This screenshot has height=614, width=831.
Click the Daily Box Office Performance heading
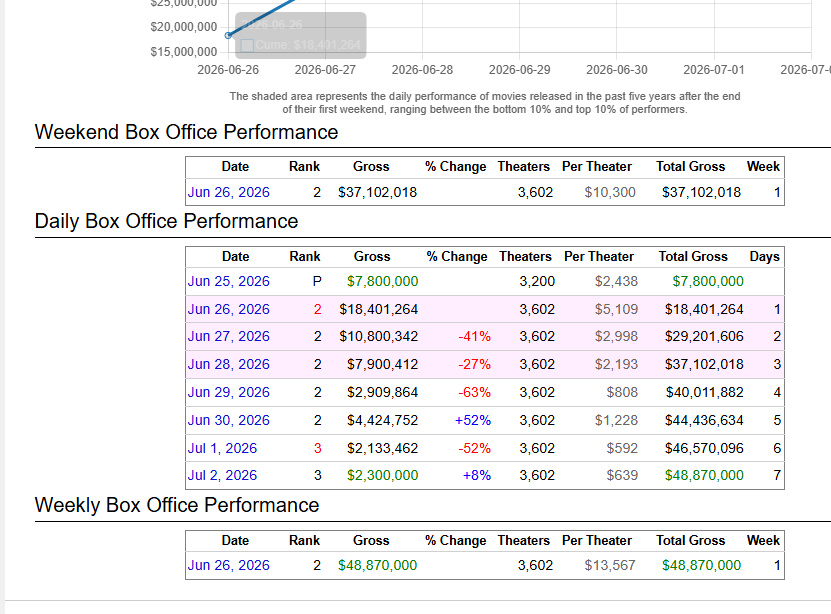(166, 221)
